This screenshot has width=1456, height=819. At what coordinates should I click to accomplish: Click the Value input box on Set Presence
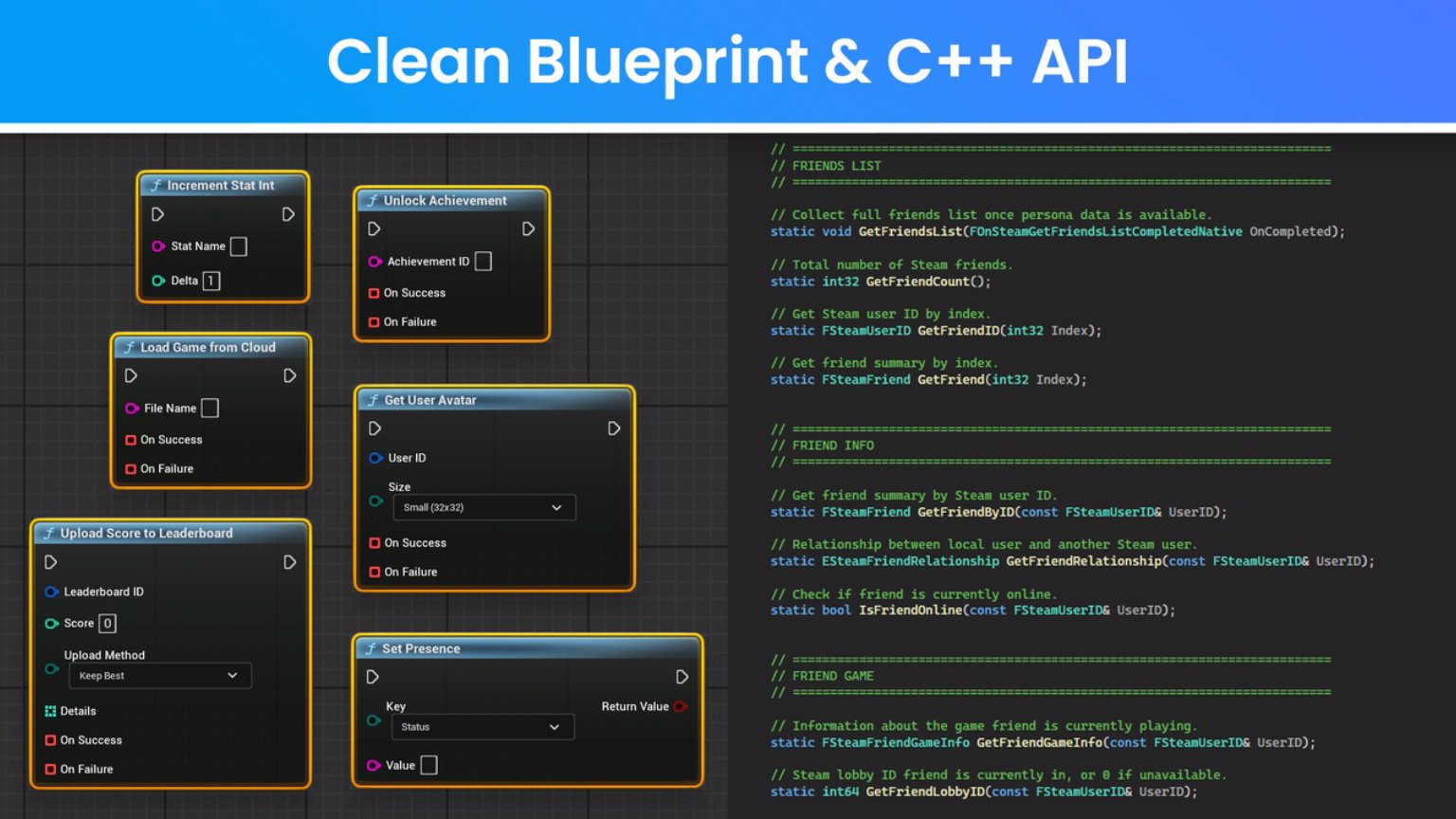[428, 765]
